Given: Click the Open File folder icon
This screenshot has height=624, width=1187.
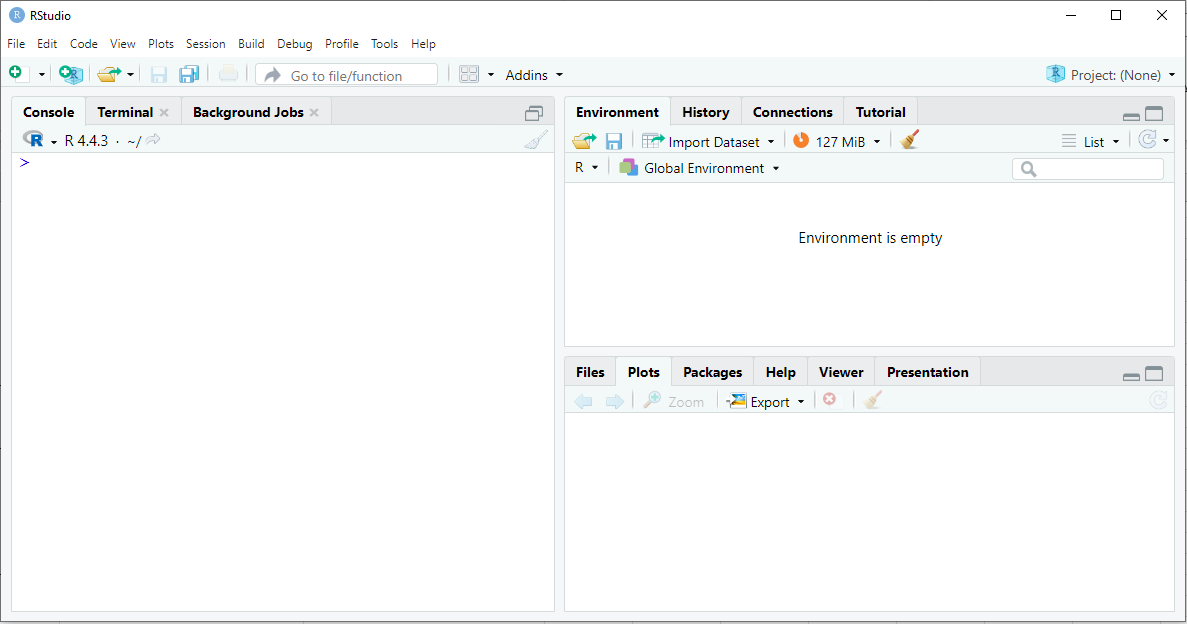Looking at the screenshot, I should pyautogui.click(x=108, y=74).
